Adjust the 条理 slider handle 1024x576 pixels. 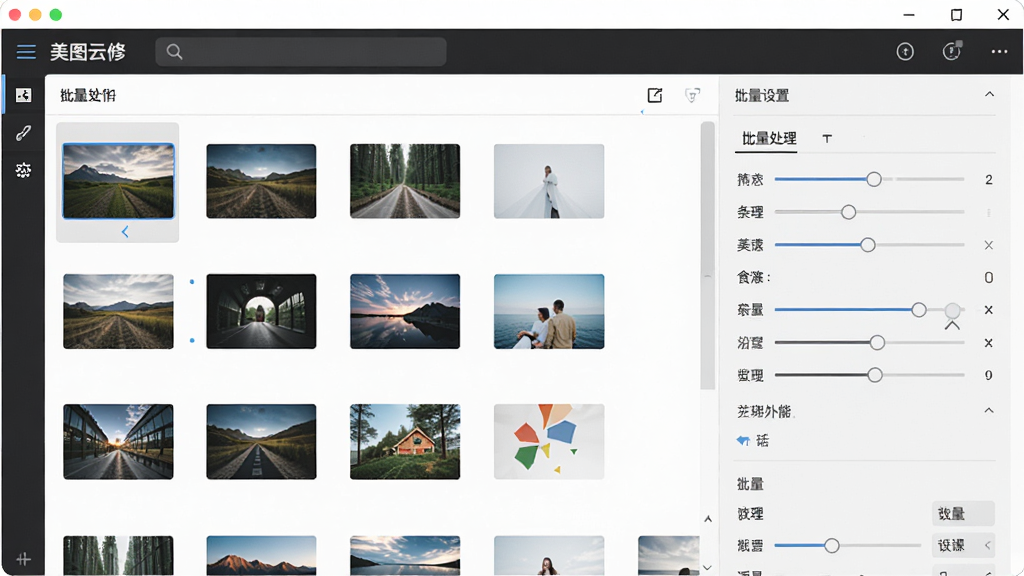(848, 212)
